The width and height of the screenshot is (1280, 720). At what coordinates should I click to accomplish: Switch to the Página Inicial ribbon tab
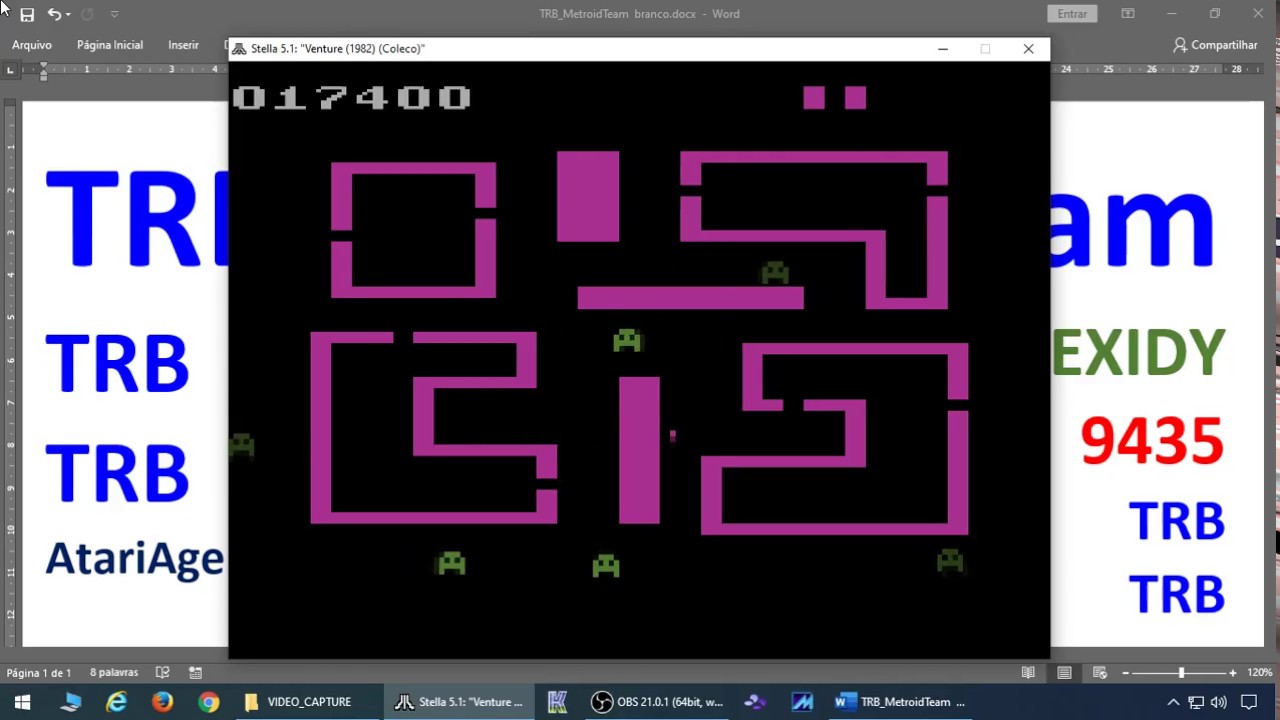110,45
